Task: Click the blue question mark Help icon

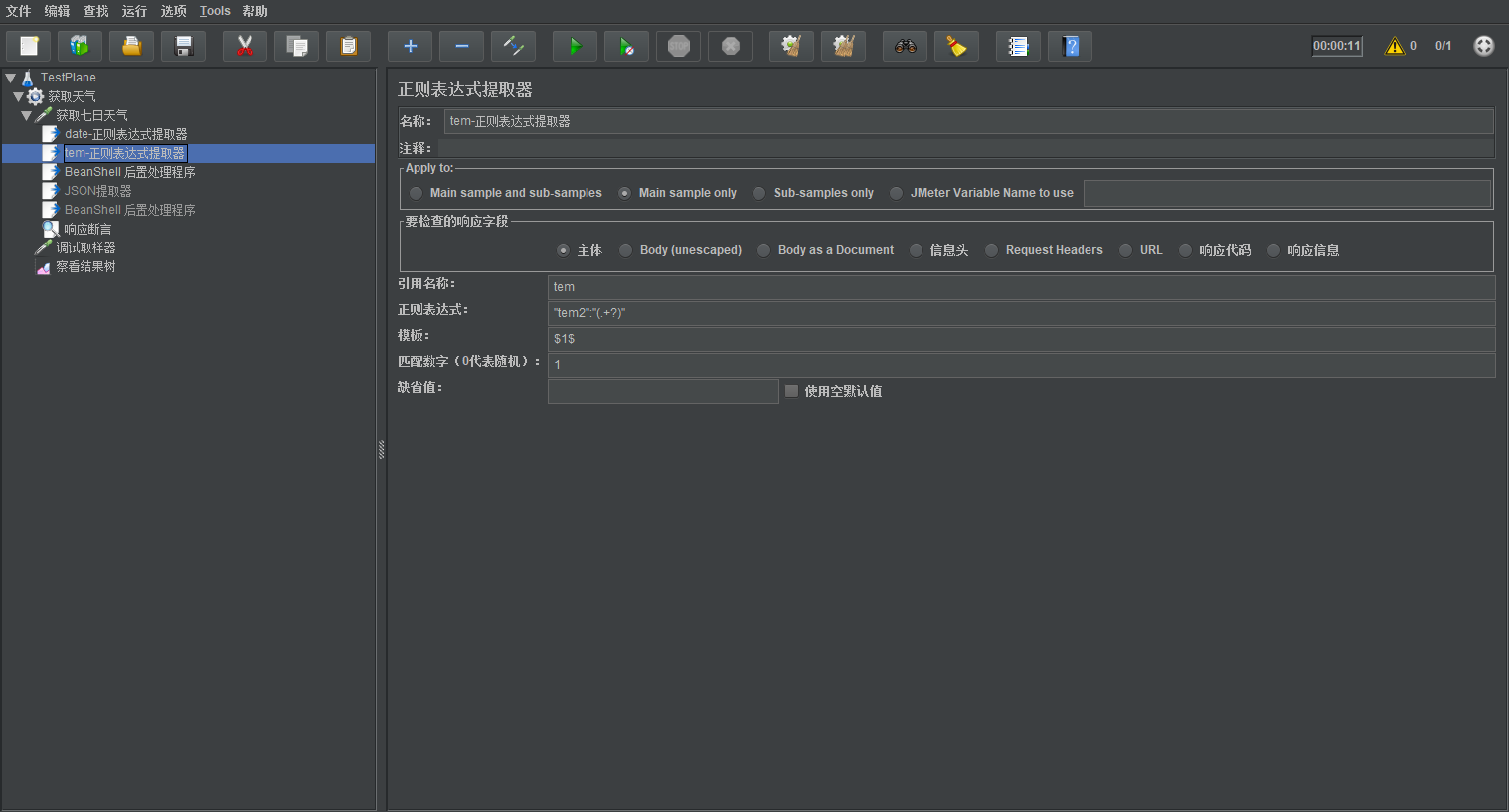Action: (x=1070, y=46)
